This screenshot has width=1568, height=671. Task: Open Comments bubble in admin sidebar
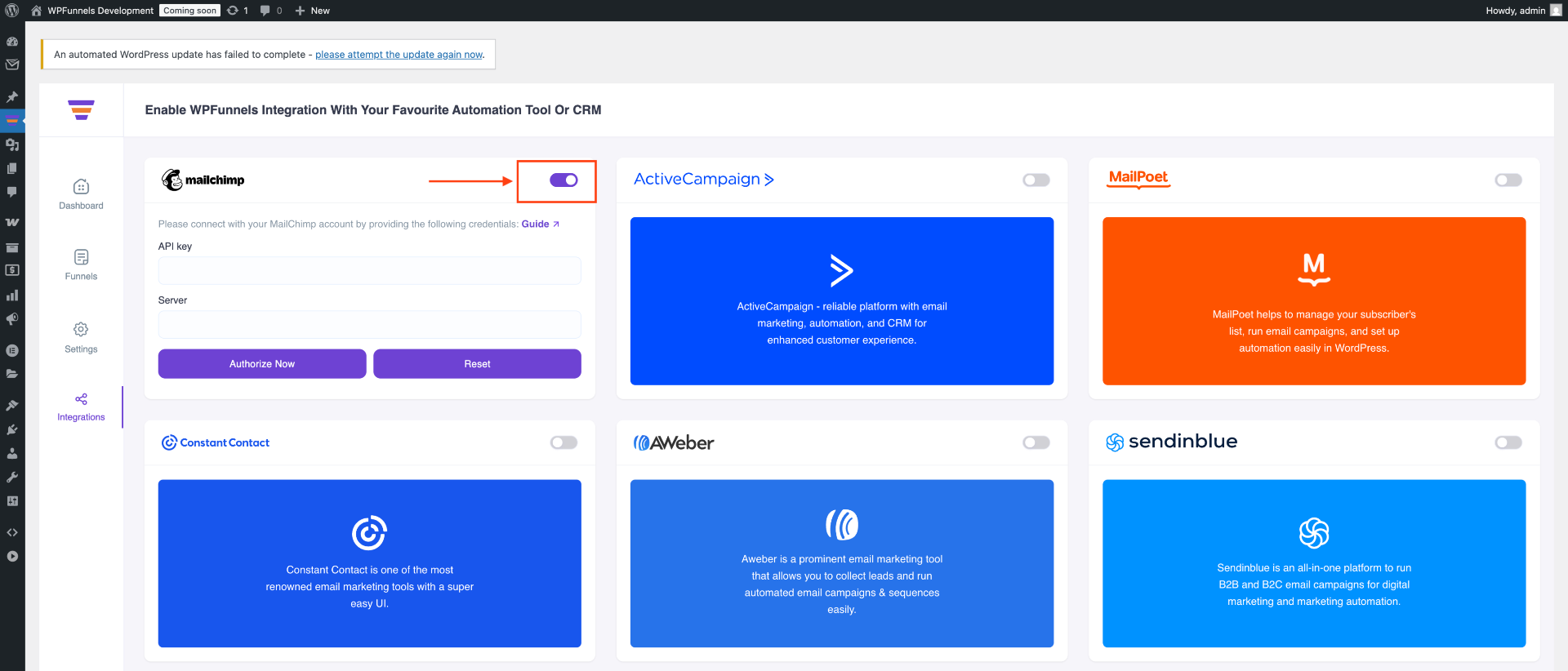[x=12, y=192]
